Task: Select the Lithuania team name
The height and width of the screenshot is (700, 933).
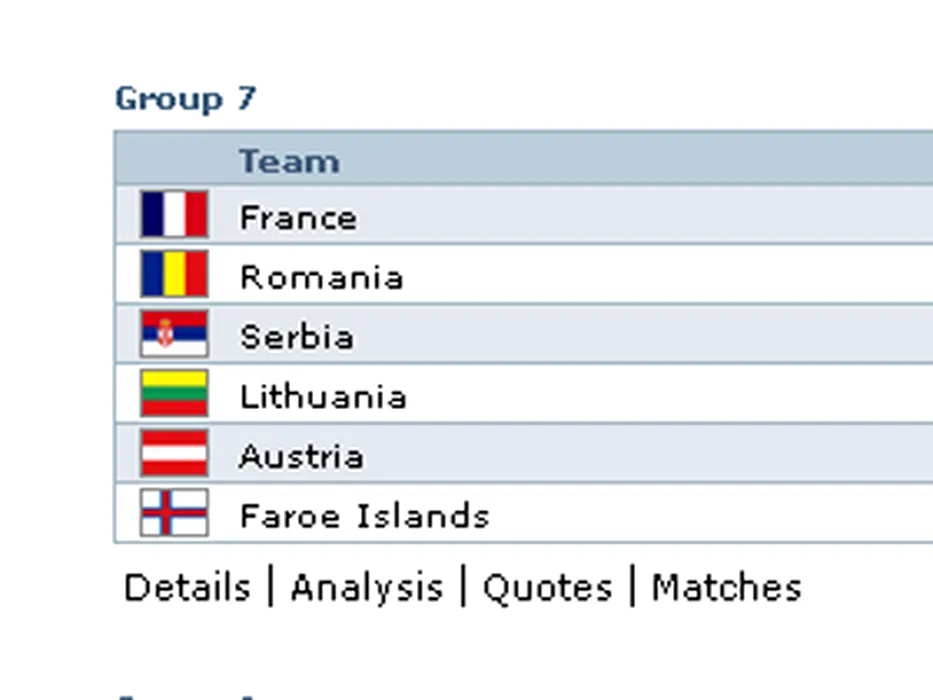Action: pos(323,396)
